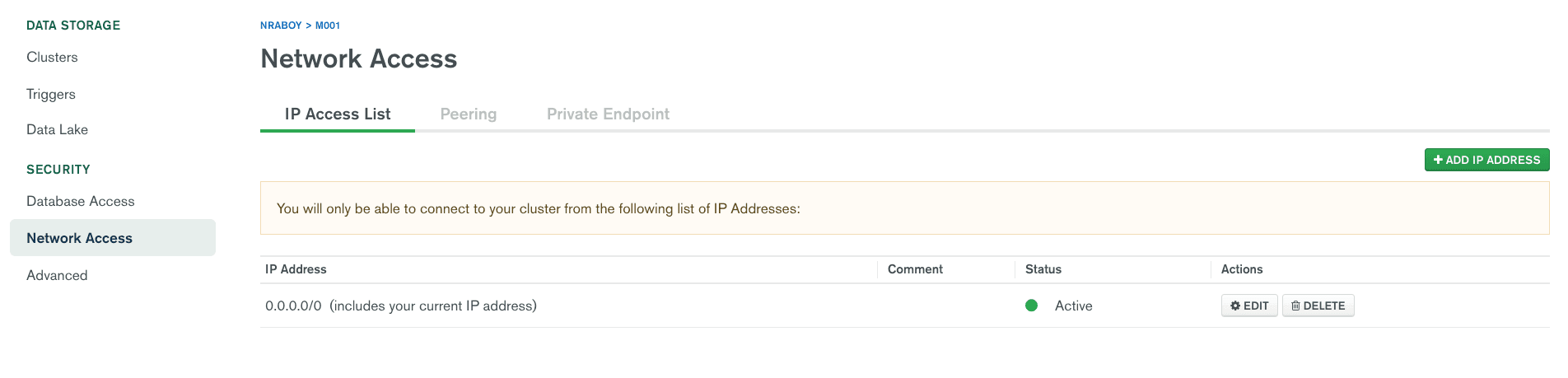This screenshot has height=378, width=1568.
Task: Open Advanced security settings
Action: [x=57, y=275]
